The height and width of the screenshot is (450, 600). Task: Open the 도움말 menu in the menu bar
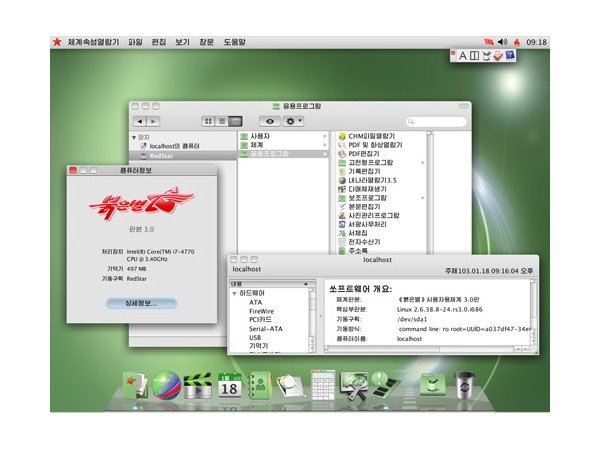click(235, 42)
